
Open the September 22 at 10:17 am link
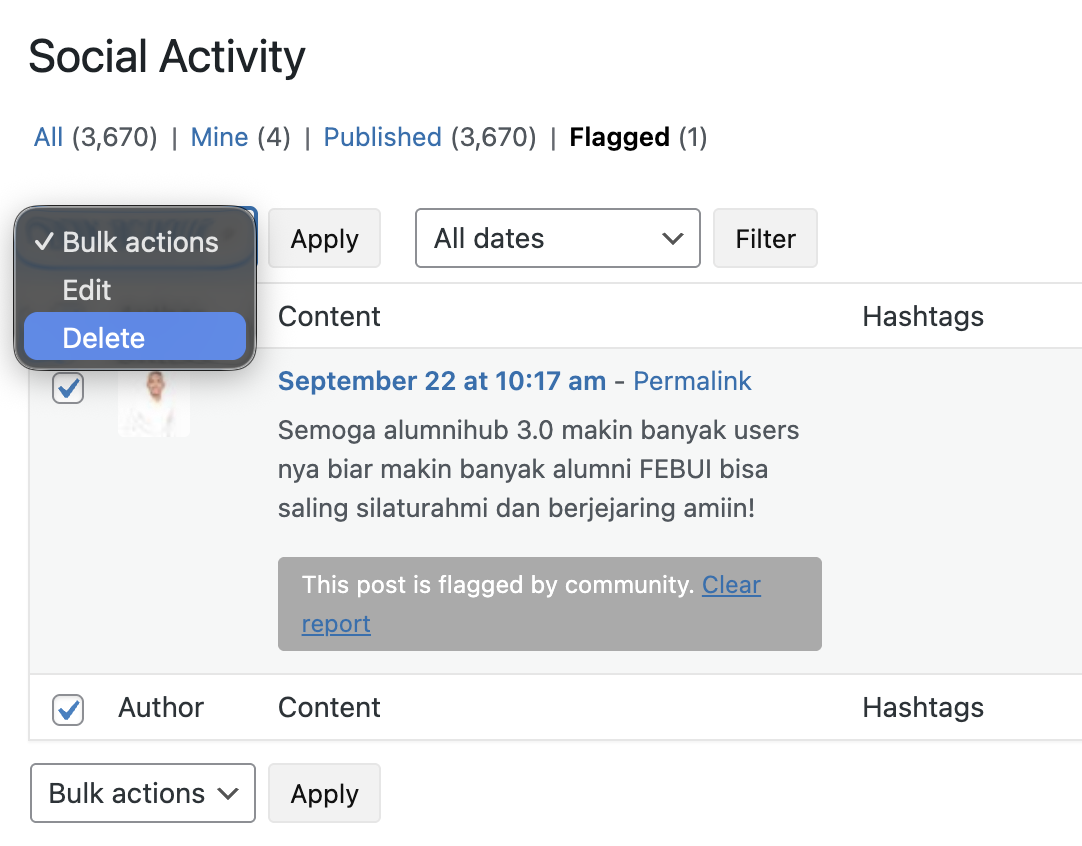tap(441, 381)
